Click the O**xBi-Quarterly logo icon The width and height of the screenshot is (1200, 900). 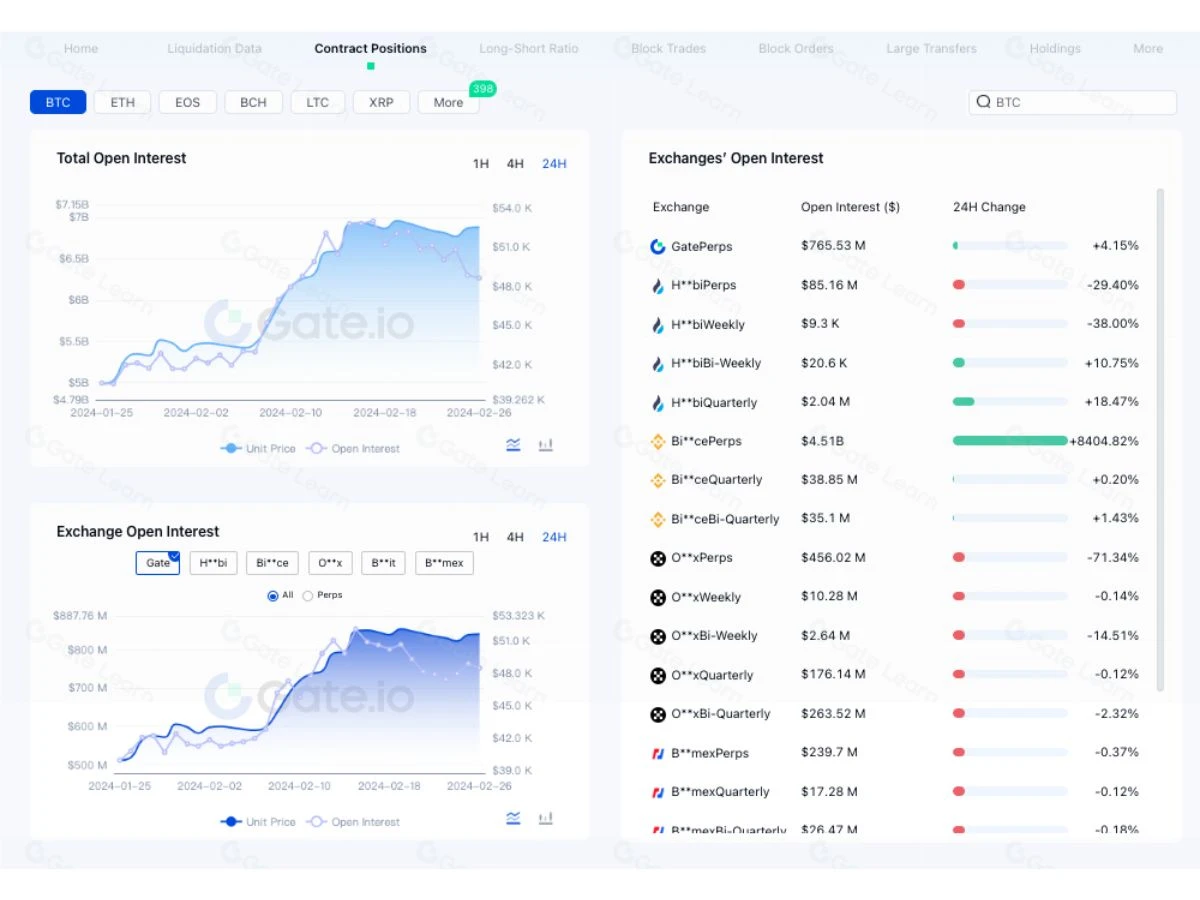tap(658, 714)
